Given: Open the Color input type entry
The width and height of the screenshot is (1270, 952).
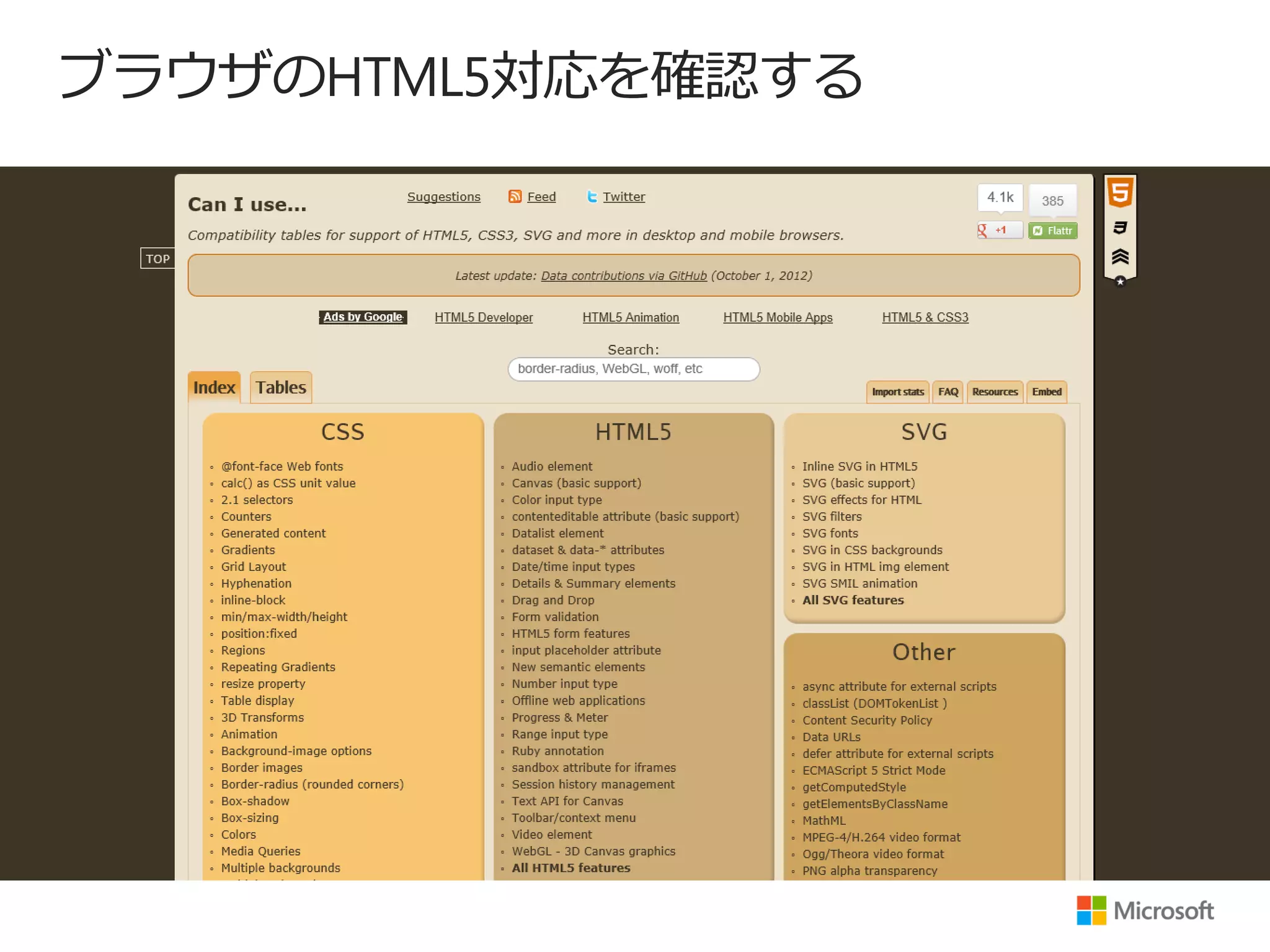Looking at the screenshot, I should (x=557, y=500).
